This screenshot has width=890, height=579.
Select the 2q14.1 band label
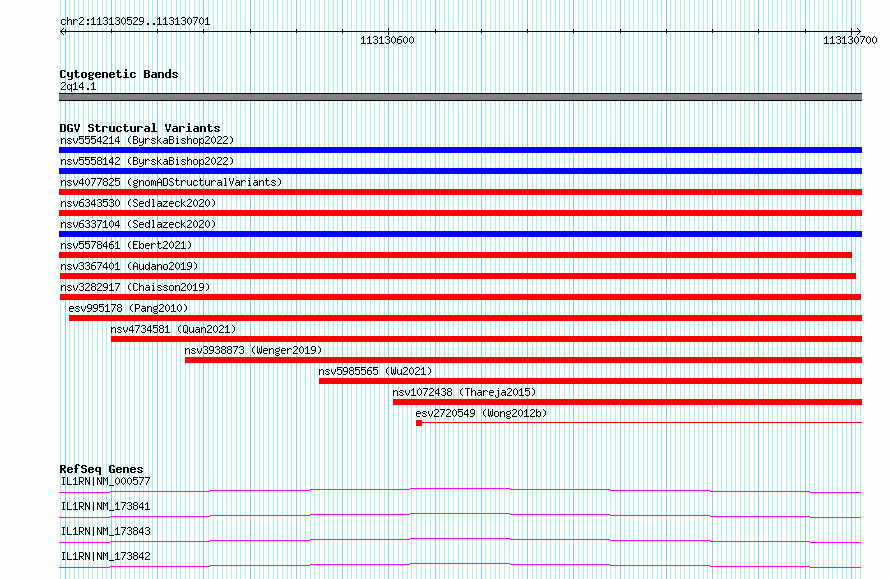click(x=78, y=86)
